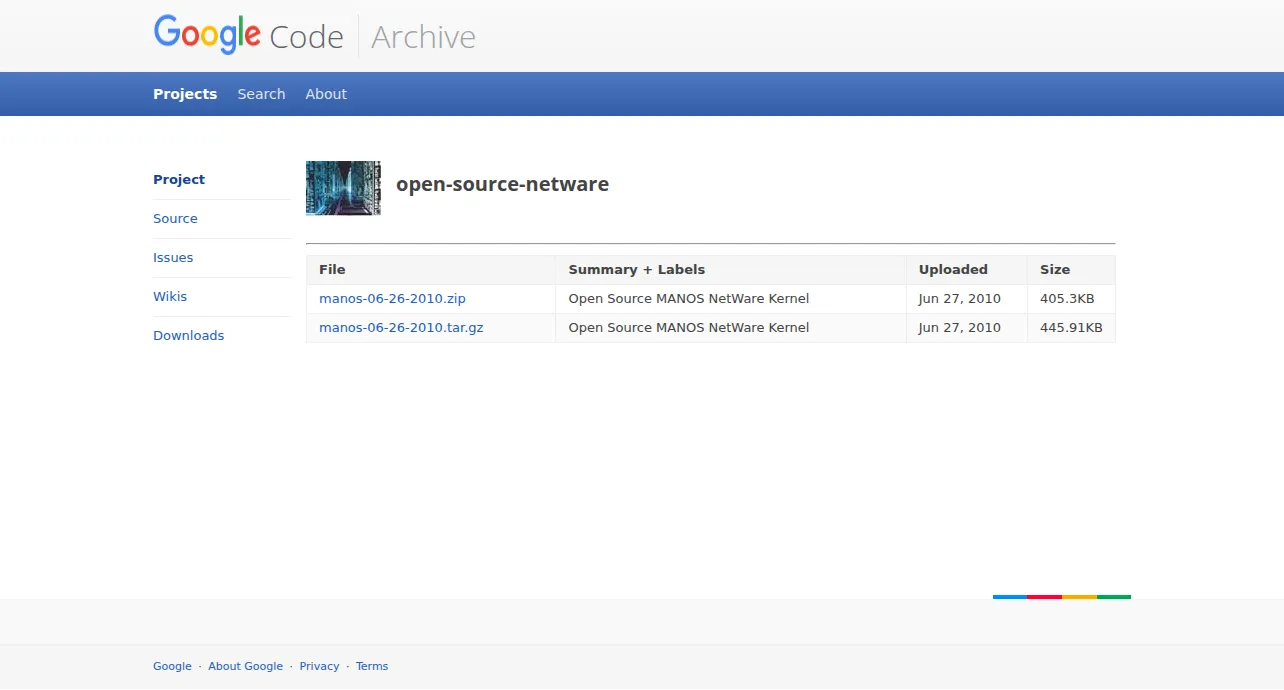
Task: Click the Jun 27, 2010 date in zip row
Action: pyautogui.click(x=960, y=299)
